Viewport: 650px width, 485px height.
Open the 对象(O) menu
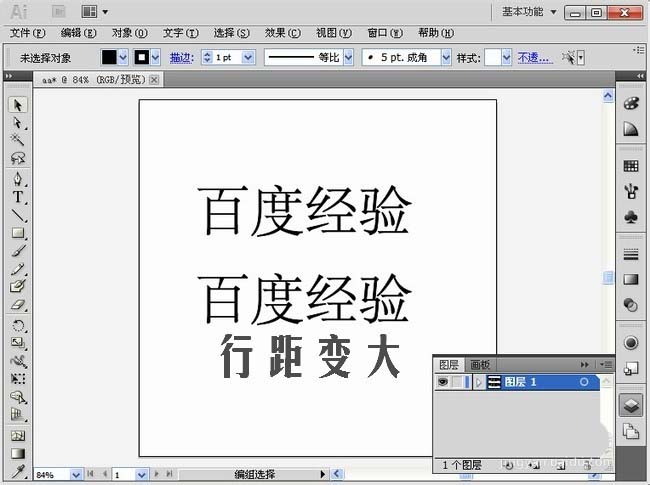coord(129,33)
